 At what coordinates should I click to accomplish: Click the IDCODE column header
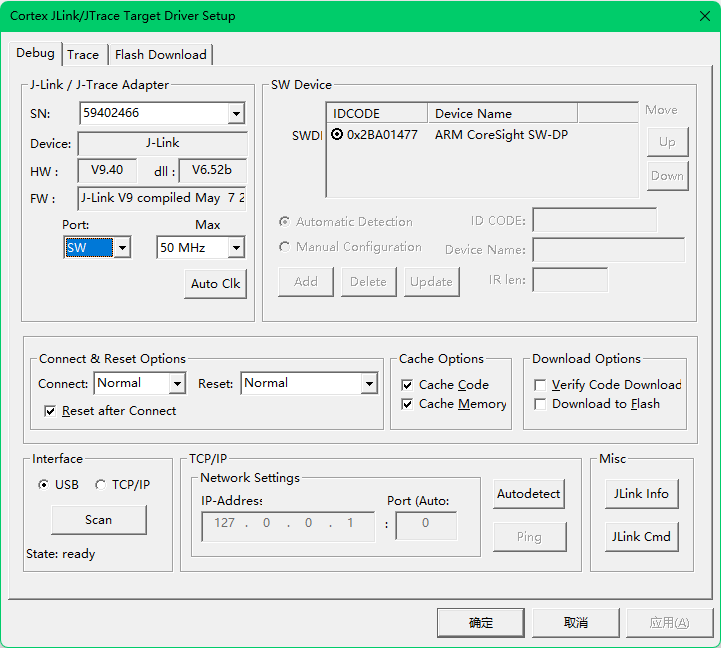point(377,114)
